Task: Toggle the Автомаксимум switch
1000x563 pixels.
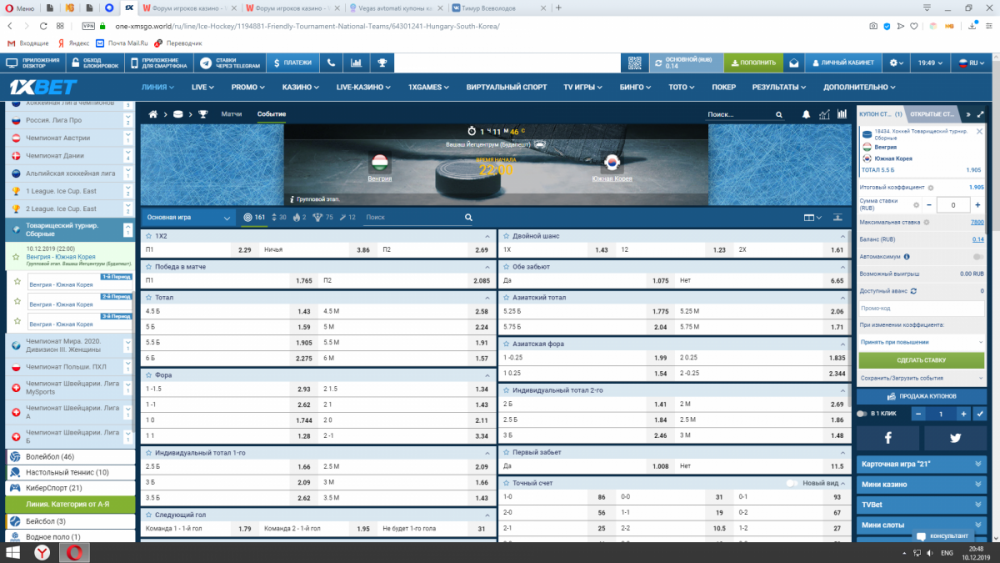Action: click(975, 256)
